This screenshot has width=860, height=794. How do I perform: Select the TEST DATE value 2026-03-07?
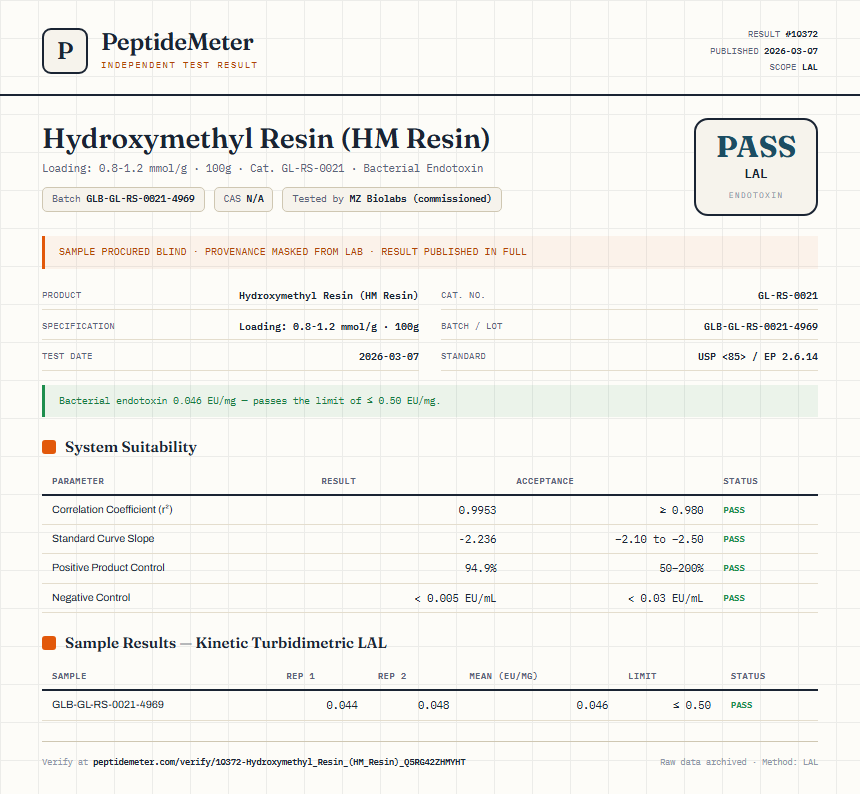pyautogui.click(x=389, y=357)
